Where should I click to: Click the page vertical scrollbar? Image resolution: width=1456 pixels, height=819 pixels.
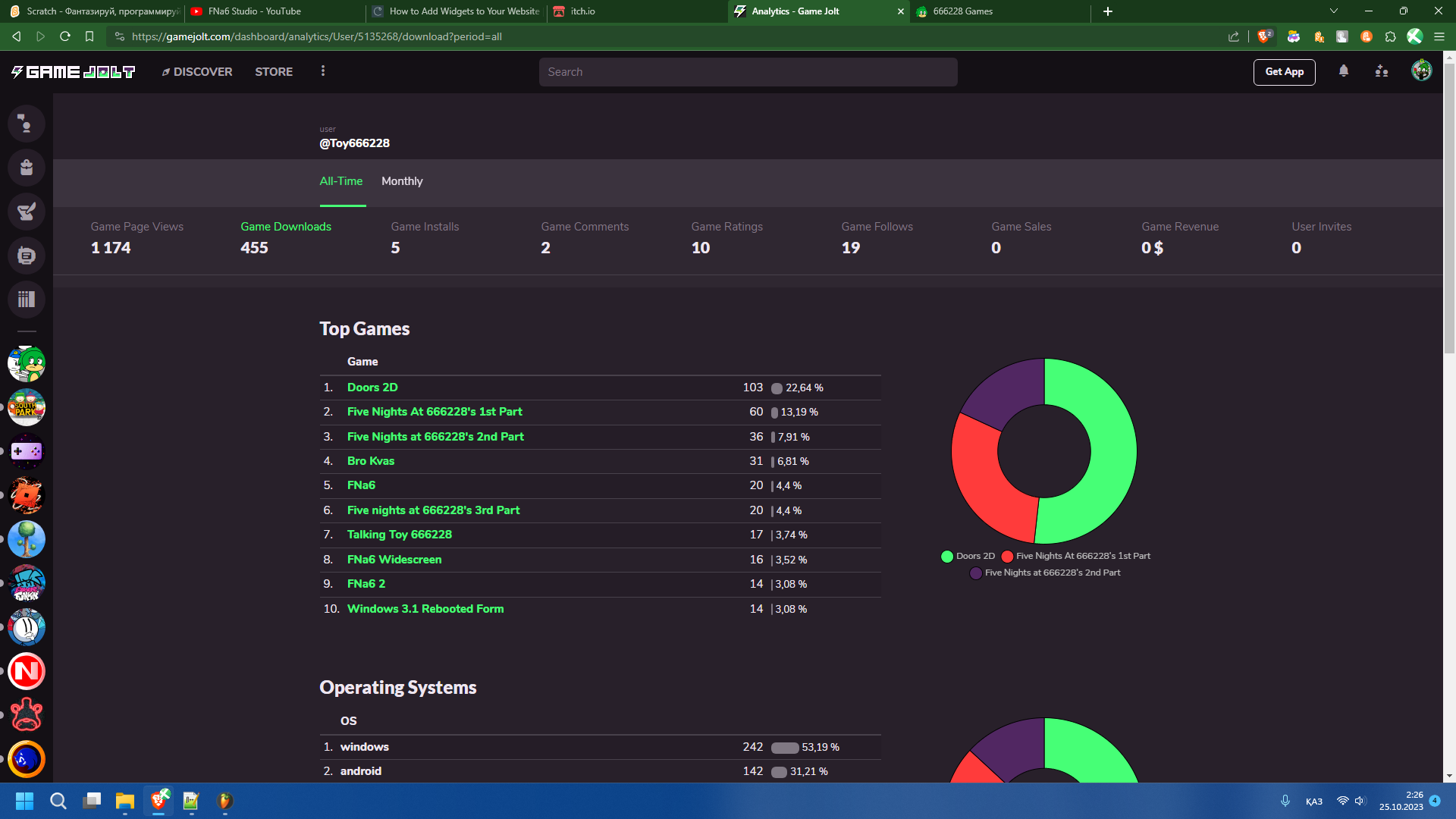click(x=1449, y=209)
